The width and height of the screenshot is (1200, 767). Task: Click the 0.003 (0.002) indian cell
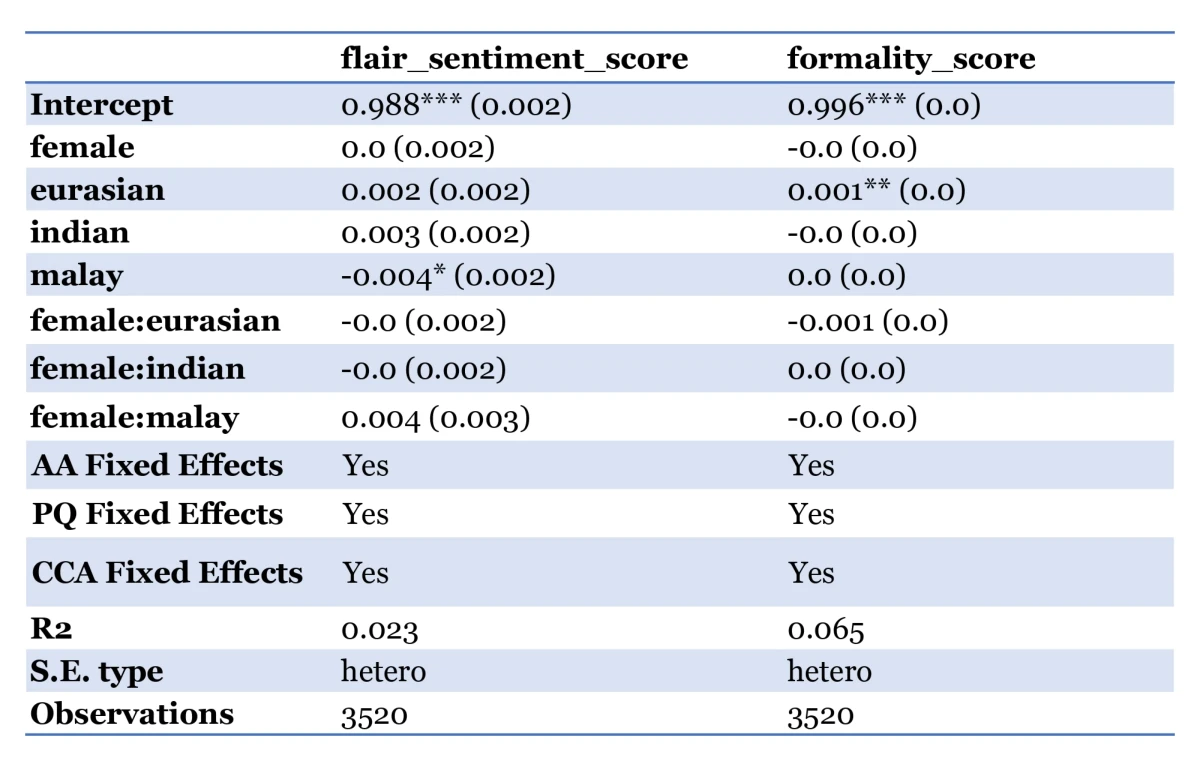[435, 233]
